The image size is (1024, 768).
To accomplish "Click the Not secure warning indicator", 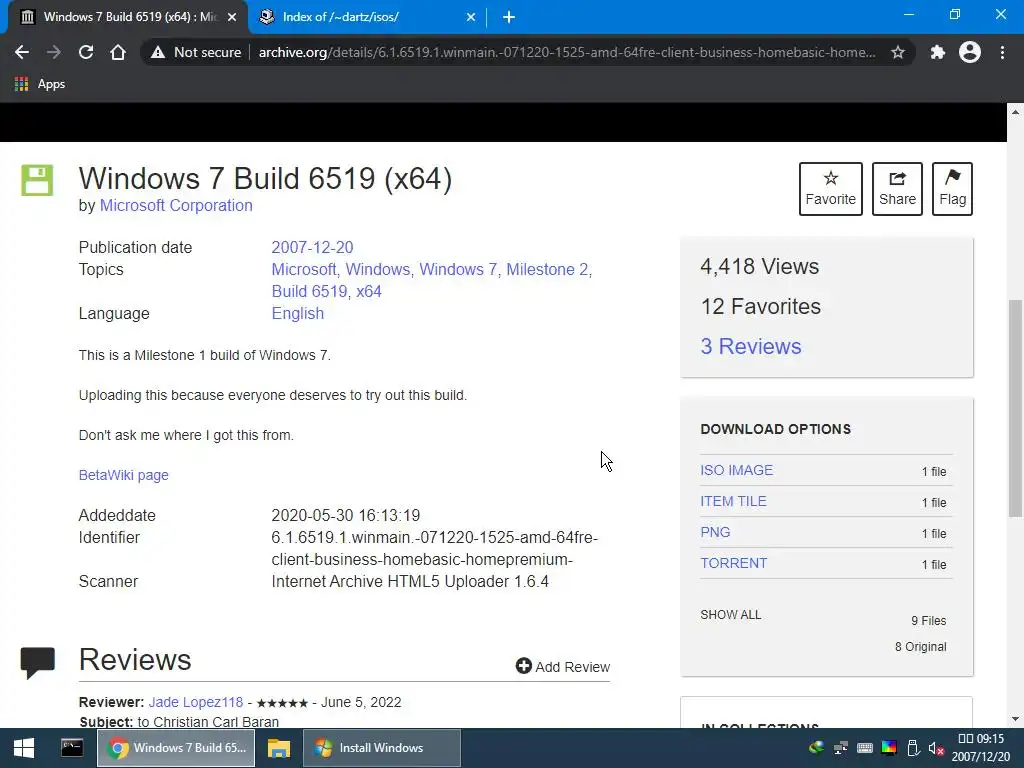I will click(x=196, y=52).
